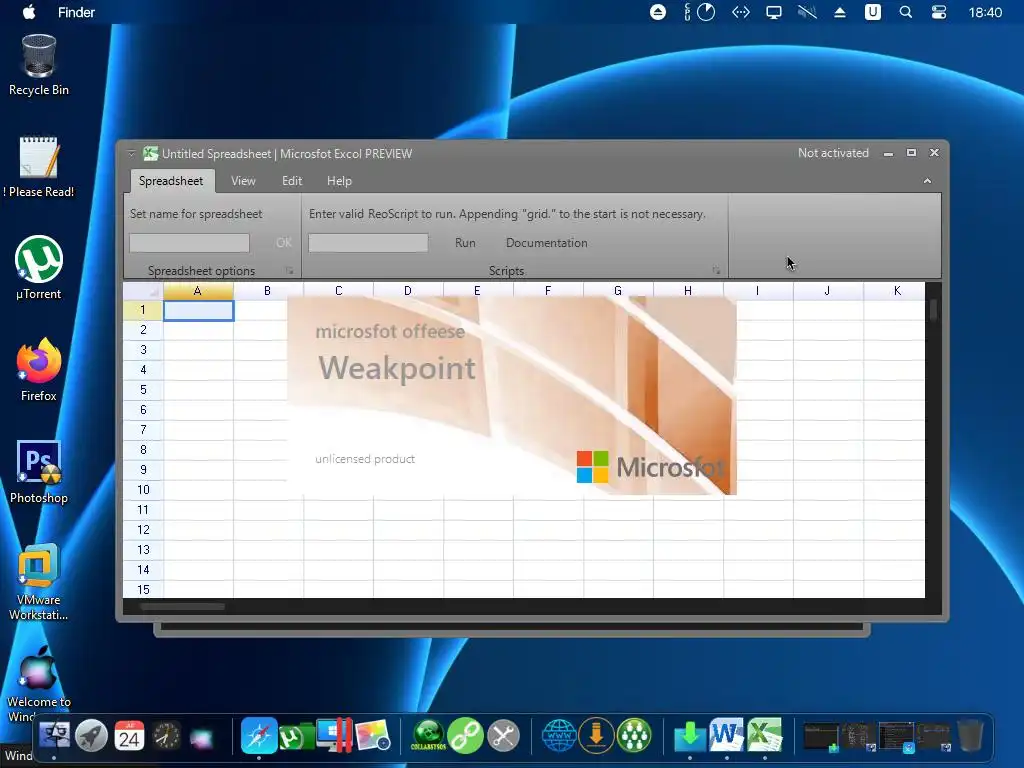
Task: Click the vertical scrollbar thumb
Action: coord(933,310)
